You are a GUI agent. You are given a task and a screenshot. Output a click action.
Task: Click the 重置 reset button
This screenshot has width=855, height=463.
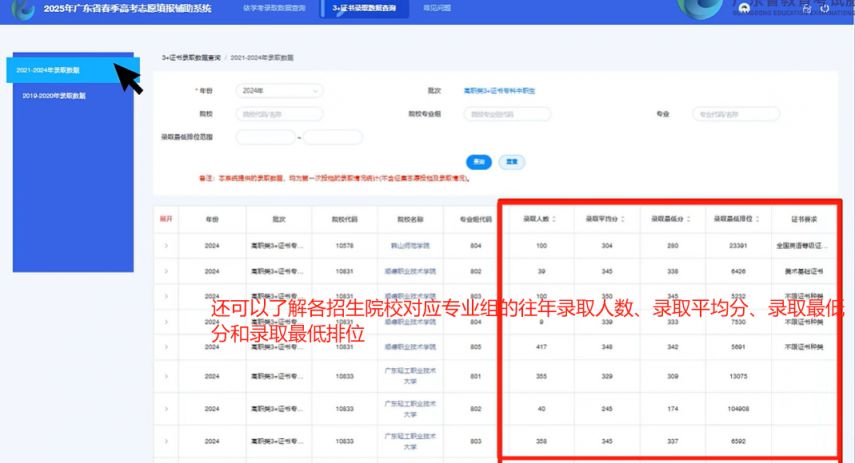point(511,162)
